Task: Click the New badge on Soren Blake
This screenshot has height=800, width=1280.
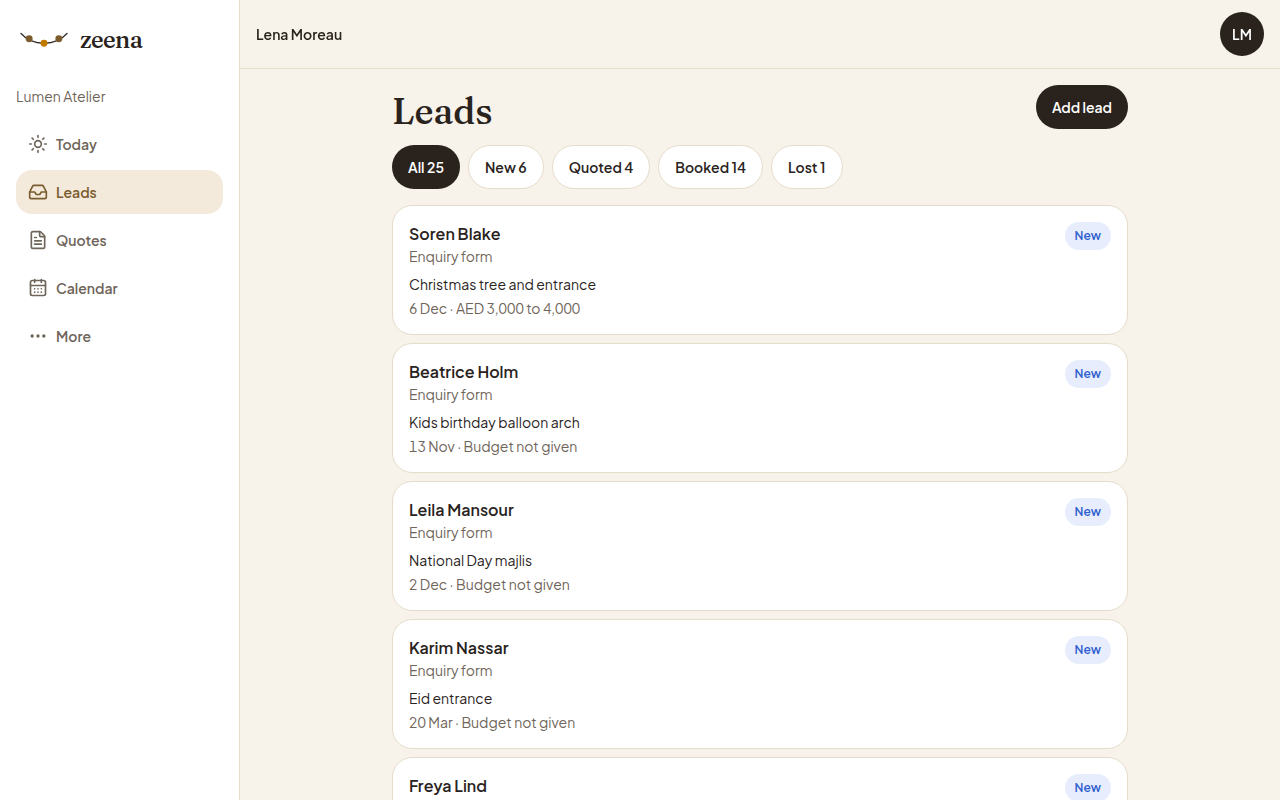Action: pyautogui.click(x=1088, y=236)
